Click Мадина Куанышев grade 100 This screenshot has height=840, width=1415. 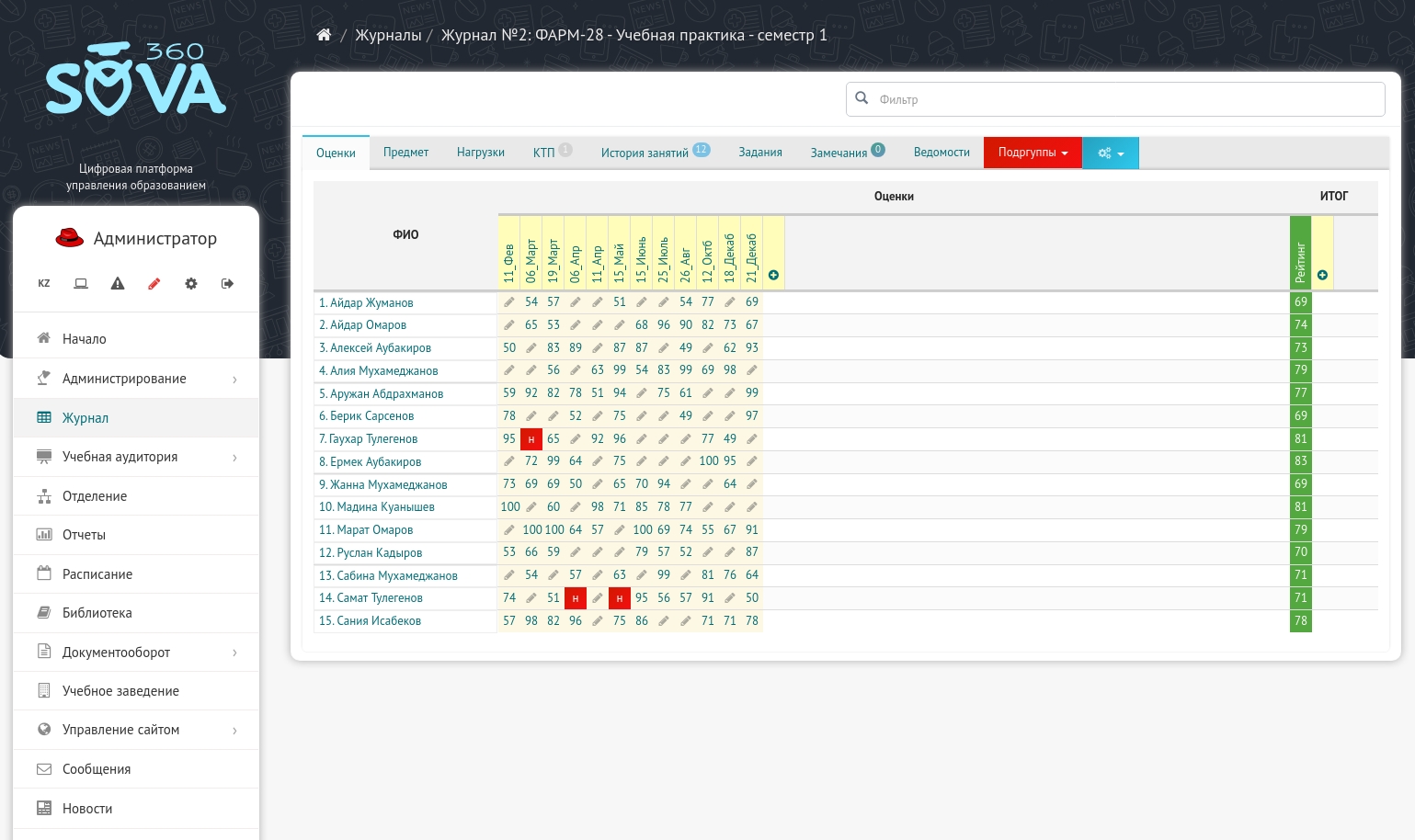point(510,507)
